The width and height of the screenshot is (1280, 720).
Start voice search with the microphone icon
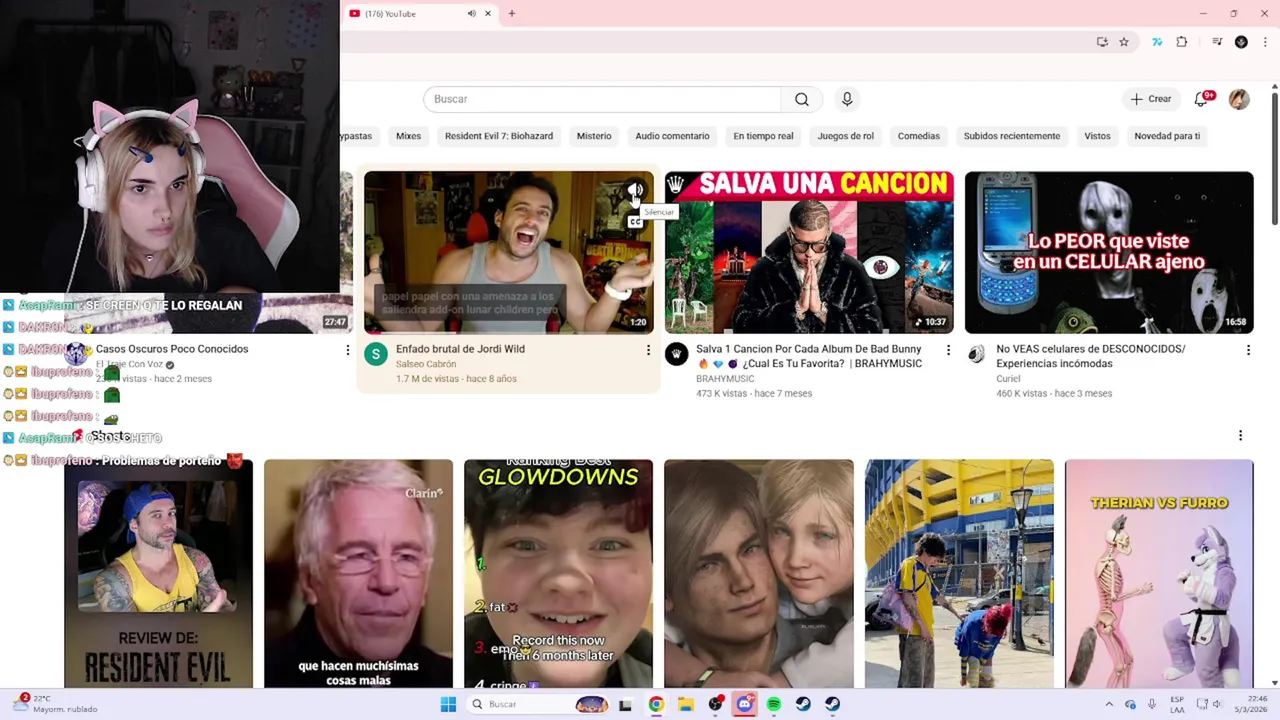click(847, 99)
